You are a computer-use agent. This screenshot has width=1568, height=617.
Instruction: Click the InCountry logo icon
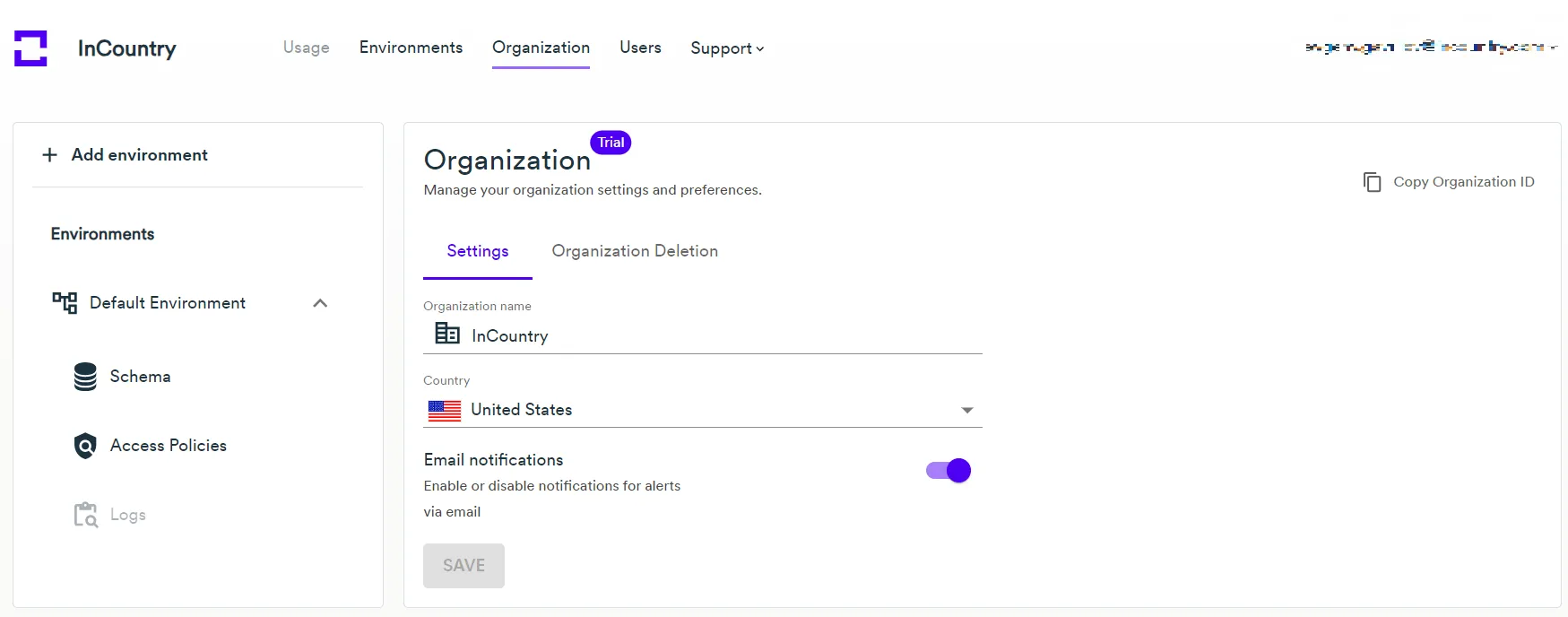click(30, 48)
